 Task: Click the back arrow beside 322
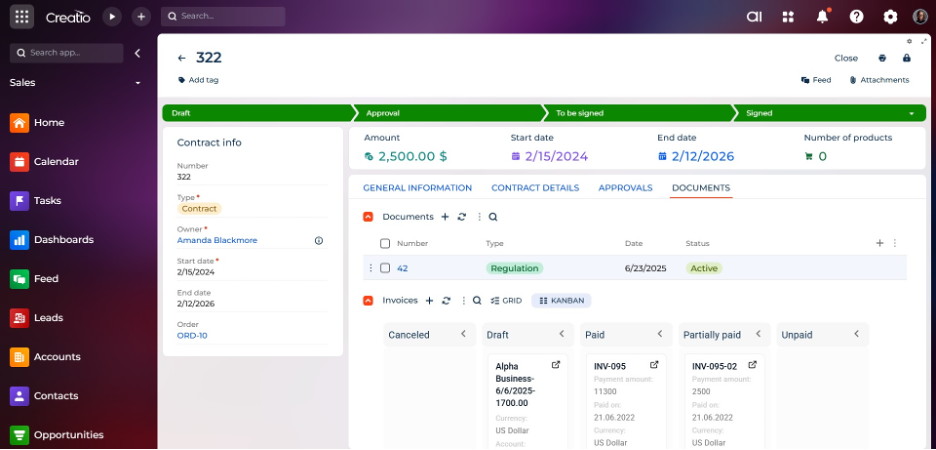coord(182,59)
